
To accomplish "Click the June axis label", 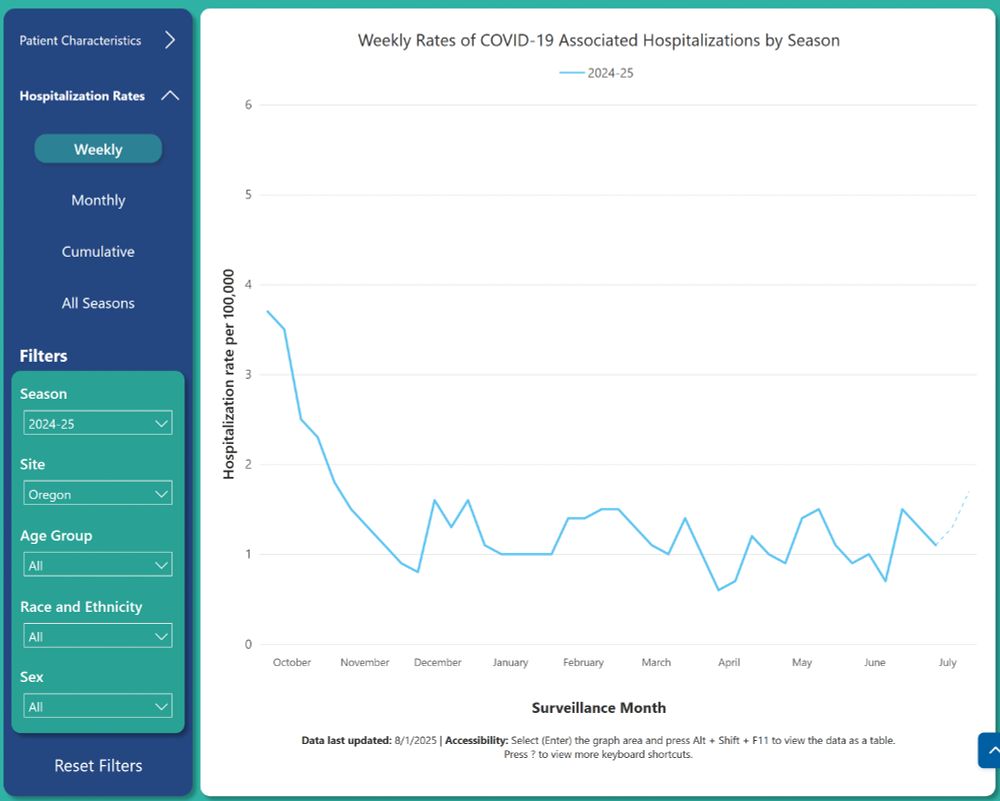I will pos(874,662).
